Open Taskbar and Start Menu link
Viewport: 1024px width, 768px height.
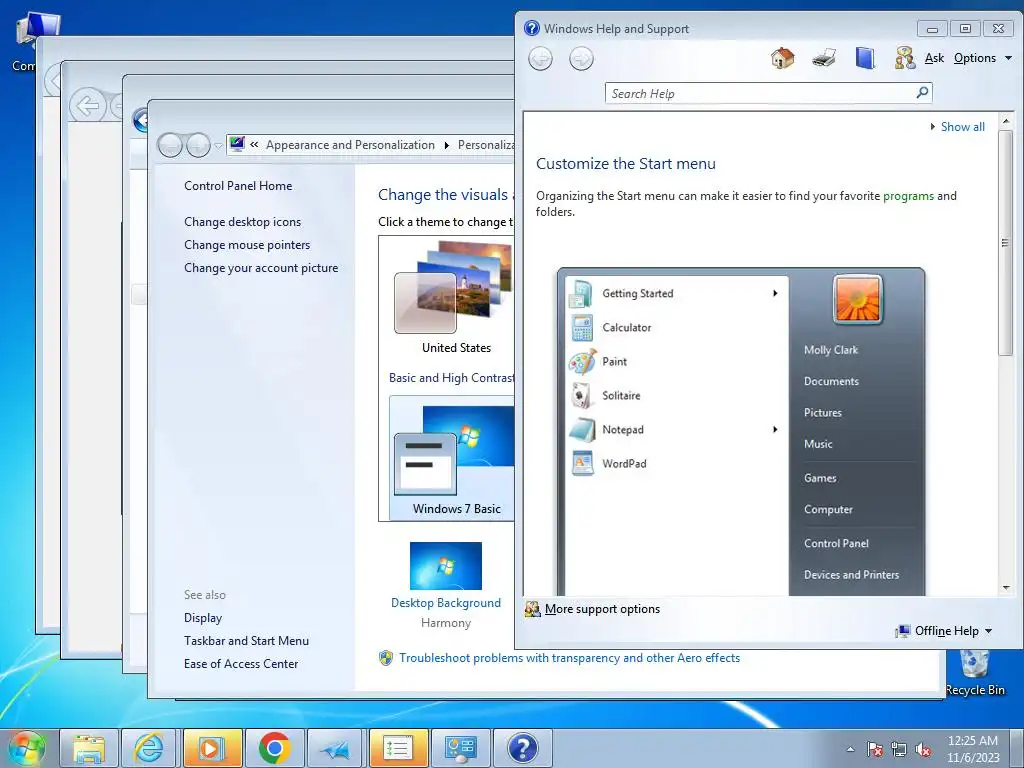[246, 641]
